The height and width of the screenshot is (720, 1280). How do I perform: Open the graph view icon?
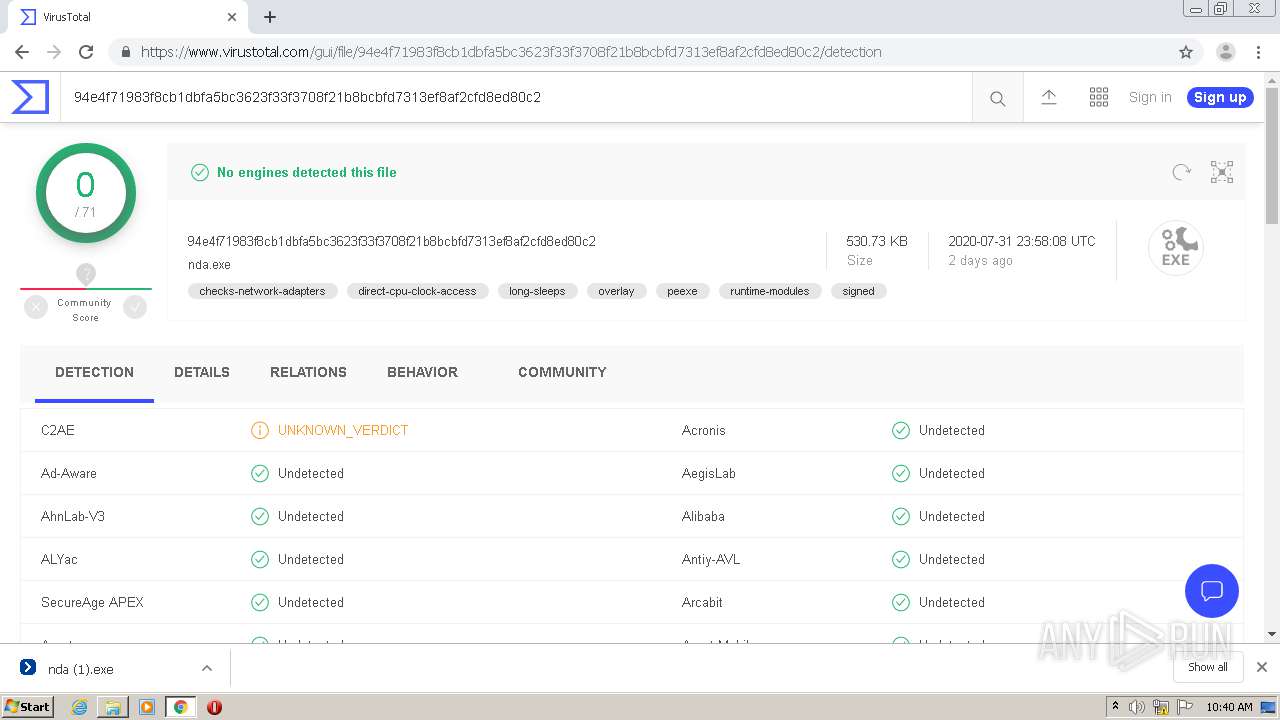pos(1222,172)
